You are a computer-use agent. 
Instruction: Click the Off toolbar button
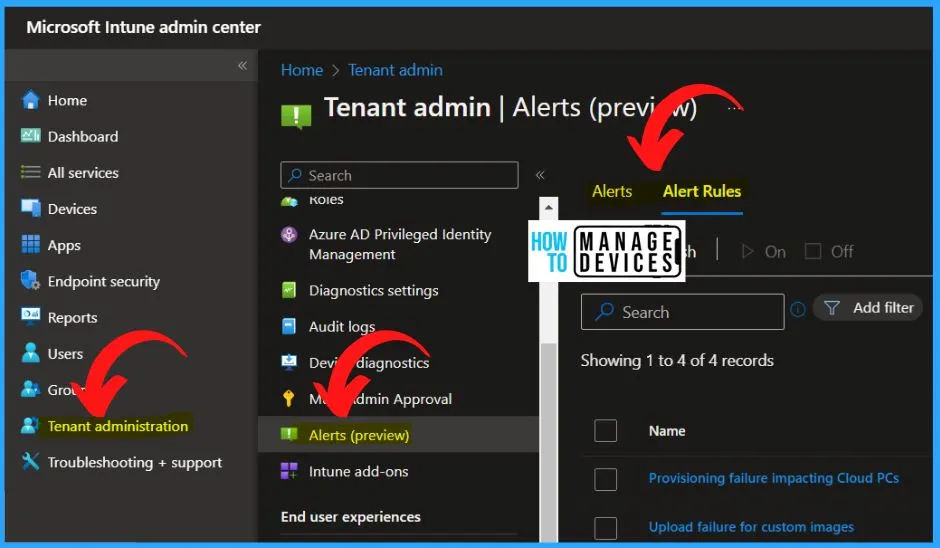829,251
